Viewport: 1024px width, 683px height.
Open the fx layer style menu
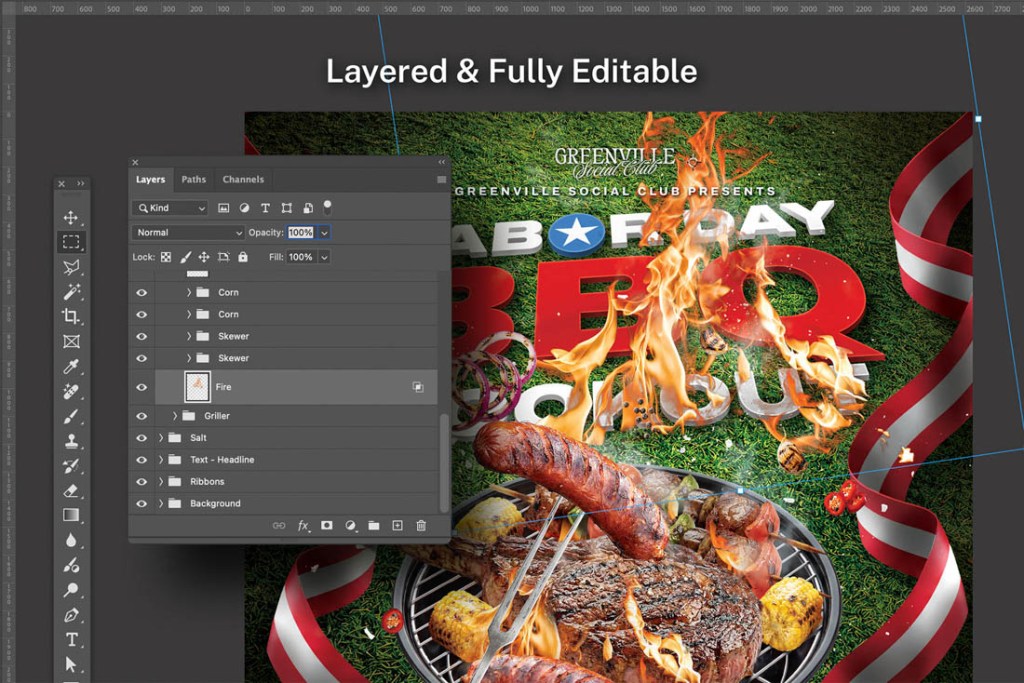303,526
